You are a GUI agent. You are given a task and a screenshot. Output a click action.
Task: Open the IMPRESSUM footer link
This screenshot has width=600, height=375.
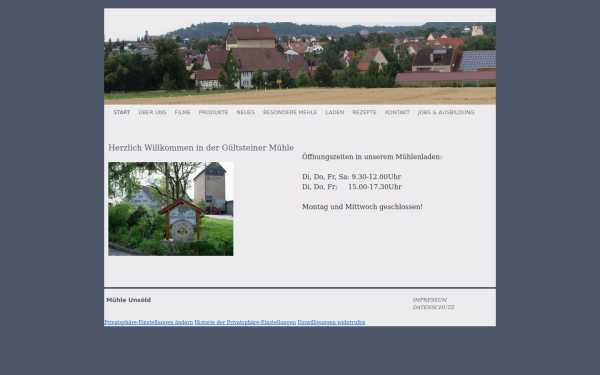coord(430,300)
